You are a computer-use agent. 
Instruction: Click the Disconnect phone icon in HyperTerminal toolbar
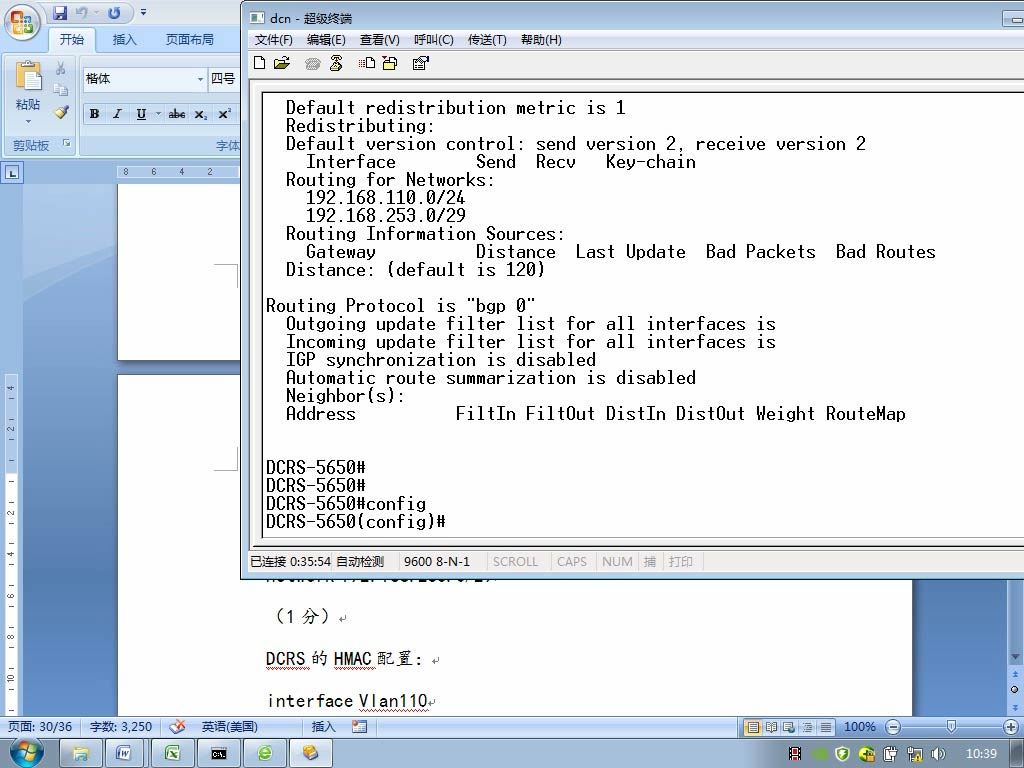tap(336, 63)
